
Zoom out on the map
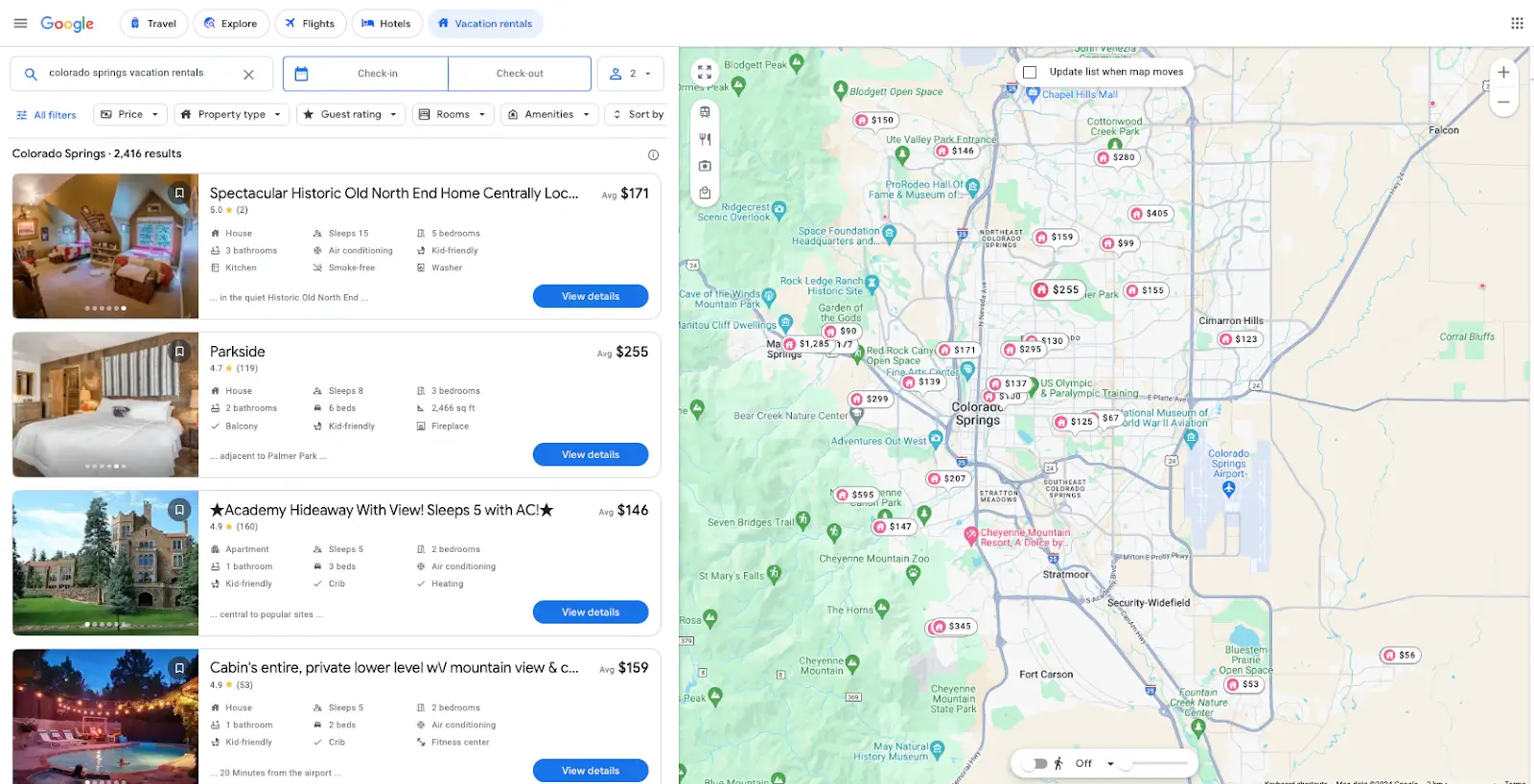coord(1503,102)
